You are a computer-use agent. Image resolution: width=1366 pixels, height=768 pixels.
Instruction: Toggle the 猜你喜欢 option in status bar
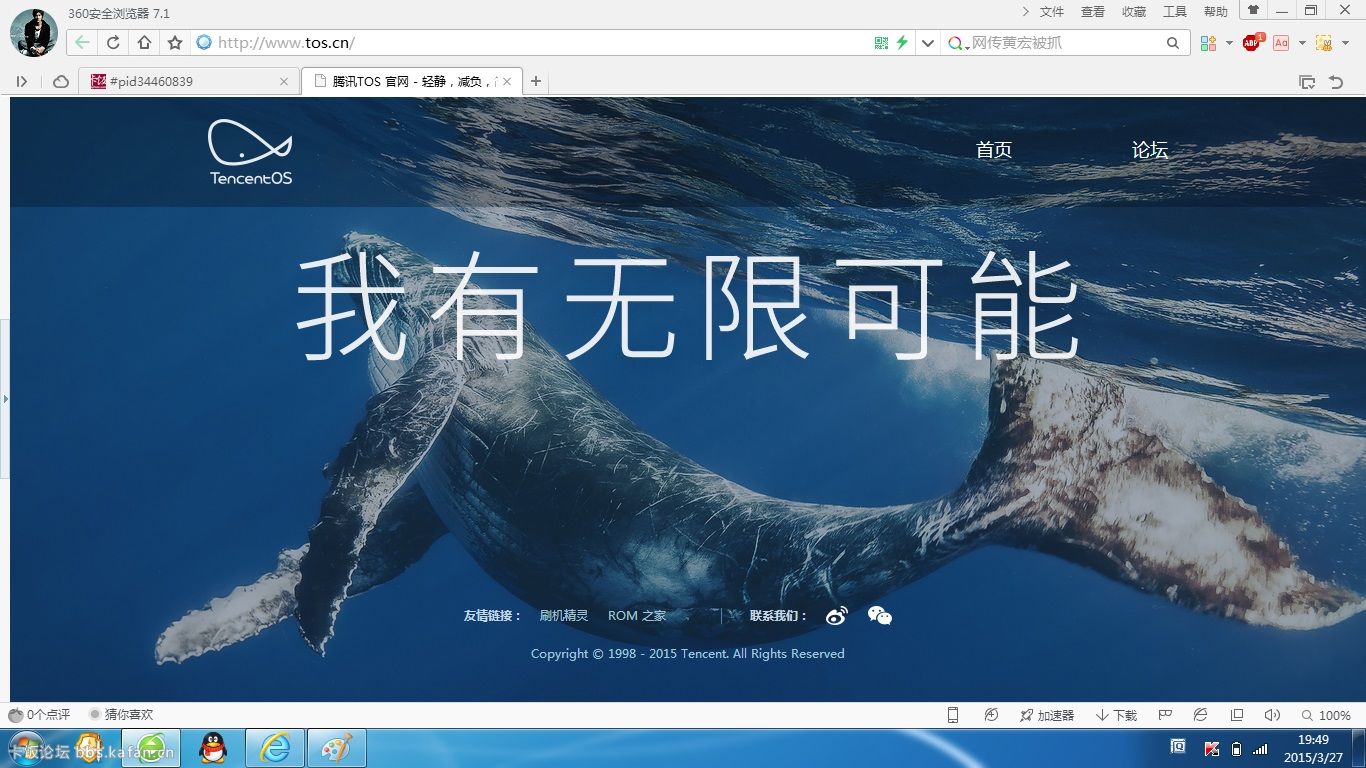pyautogui.click(x=121, y=715)
